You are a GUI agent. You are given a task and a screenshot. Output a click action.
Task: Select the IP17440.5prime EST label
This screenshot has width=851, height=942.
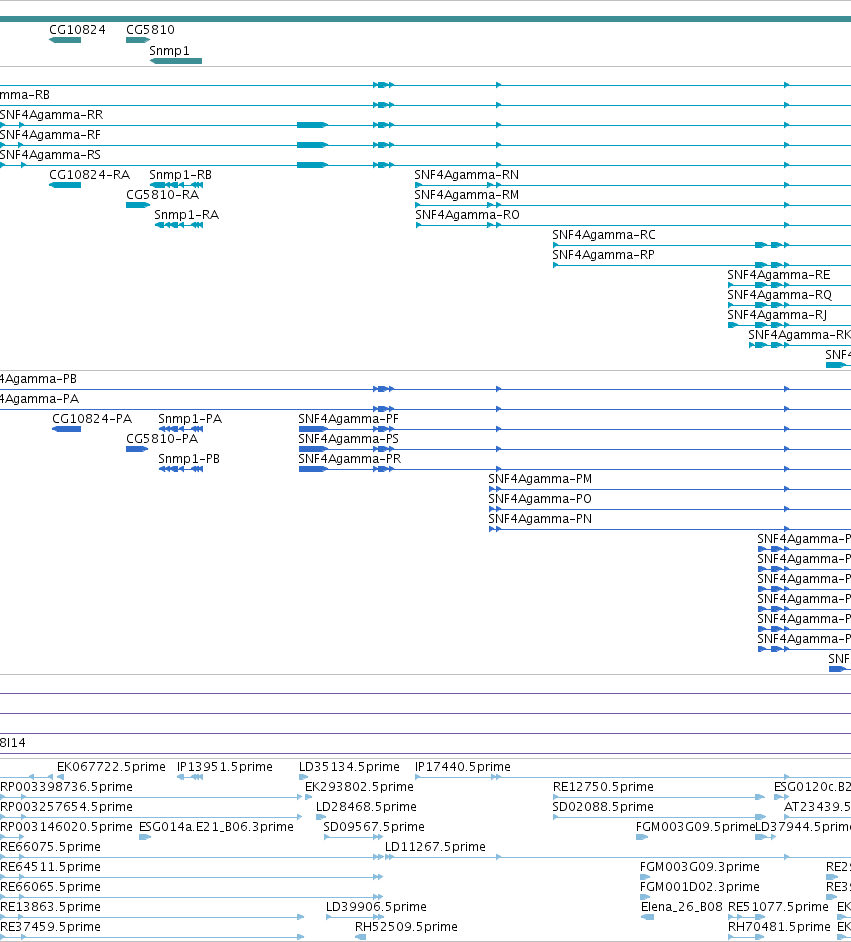point(462,767)
